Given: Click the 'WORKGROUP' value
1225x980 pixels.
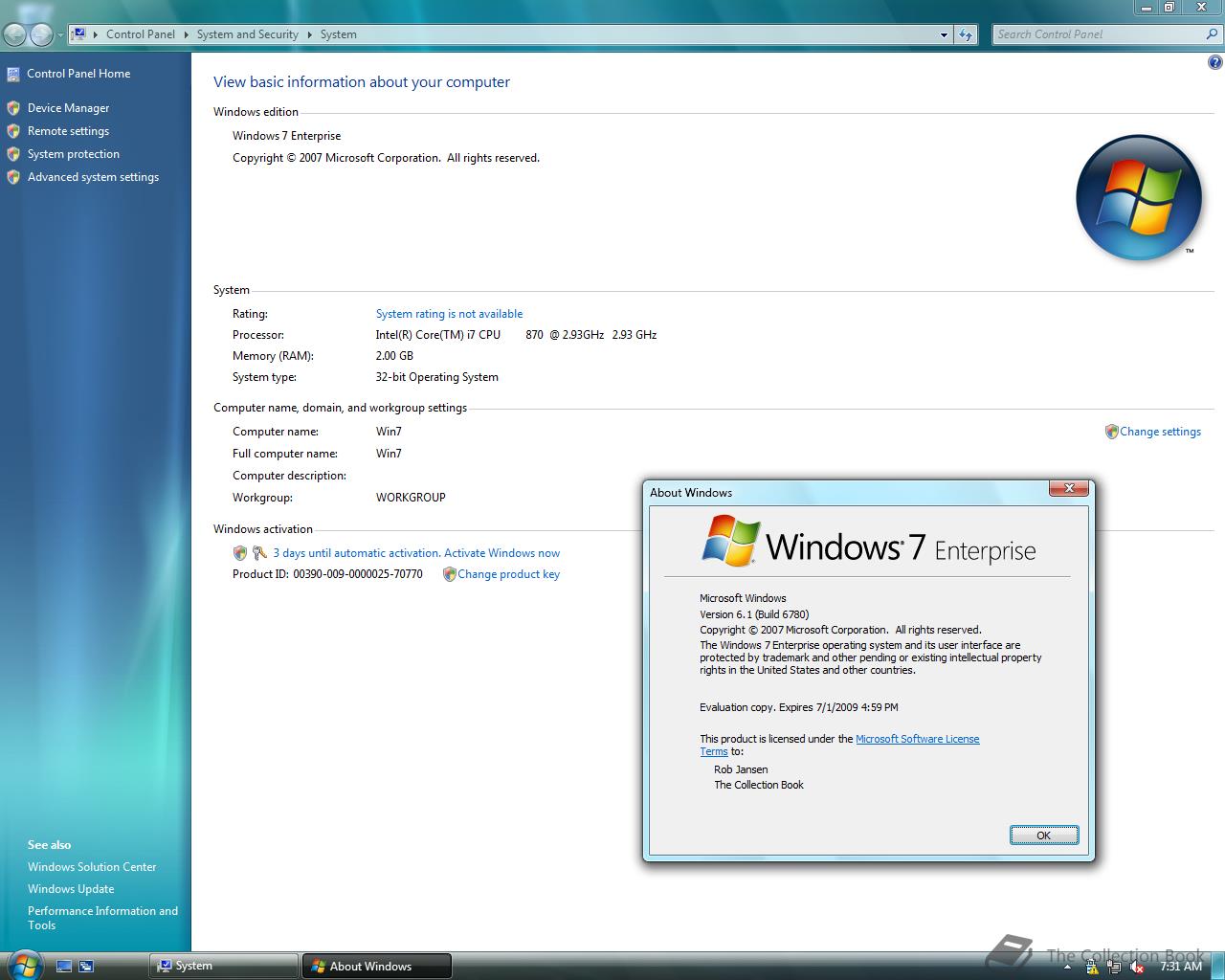Looking at the screenshot, I should [411, 498].
